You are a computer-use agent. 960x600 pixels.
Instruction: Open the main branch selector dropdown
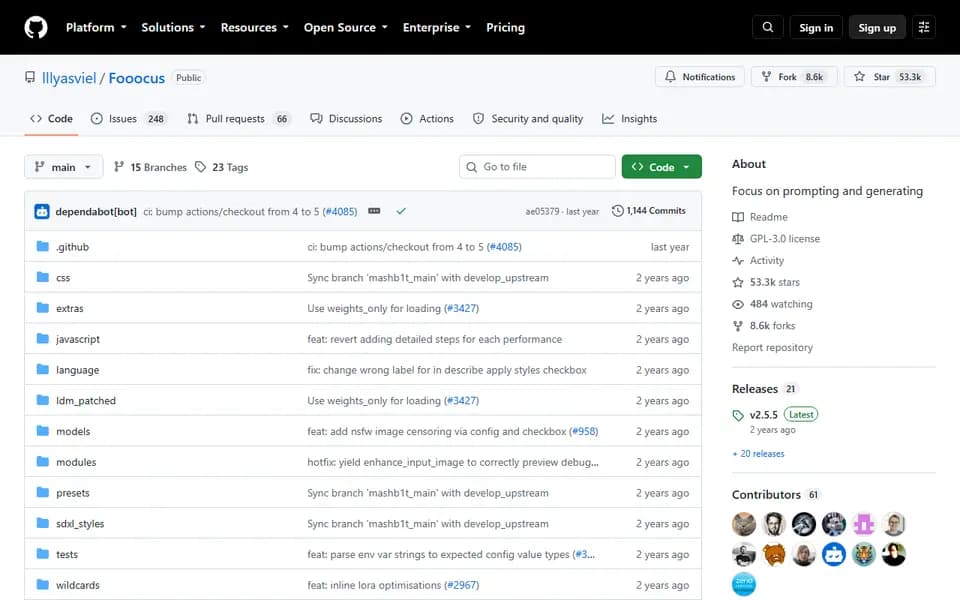pos(63,167)
